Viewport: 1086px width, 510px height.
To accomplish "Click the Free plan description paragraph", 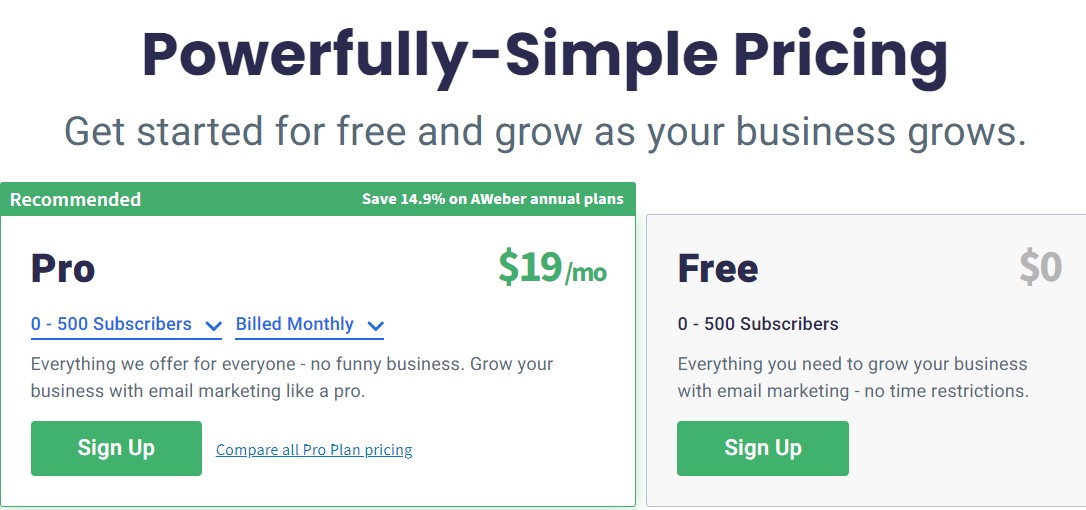I will point(853,378).
